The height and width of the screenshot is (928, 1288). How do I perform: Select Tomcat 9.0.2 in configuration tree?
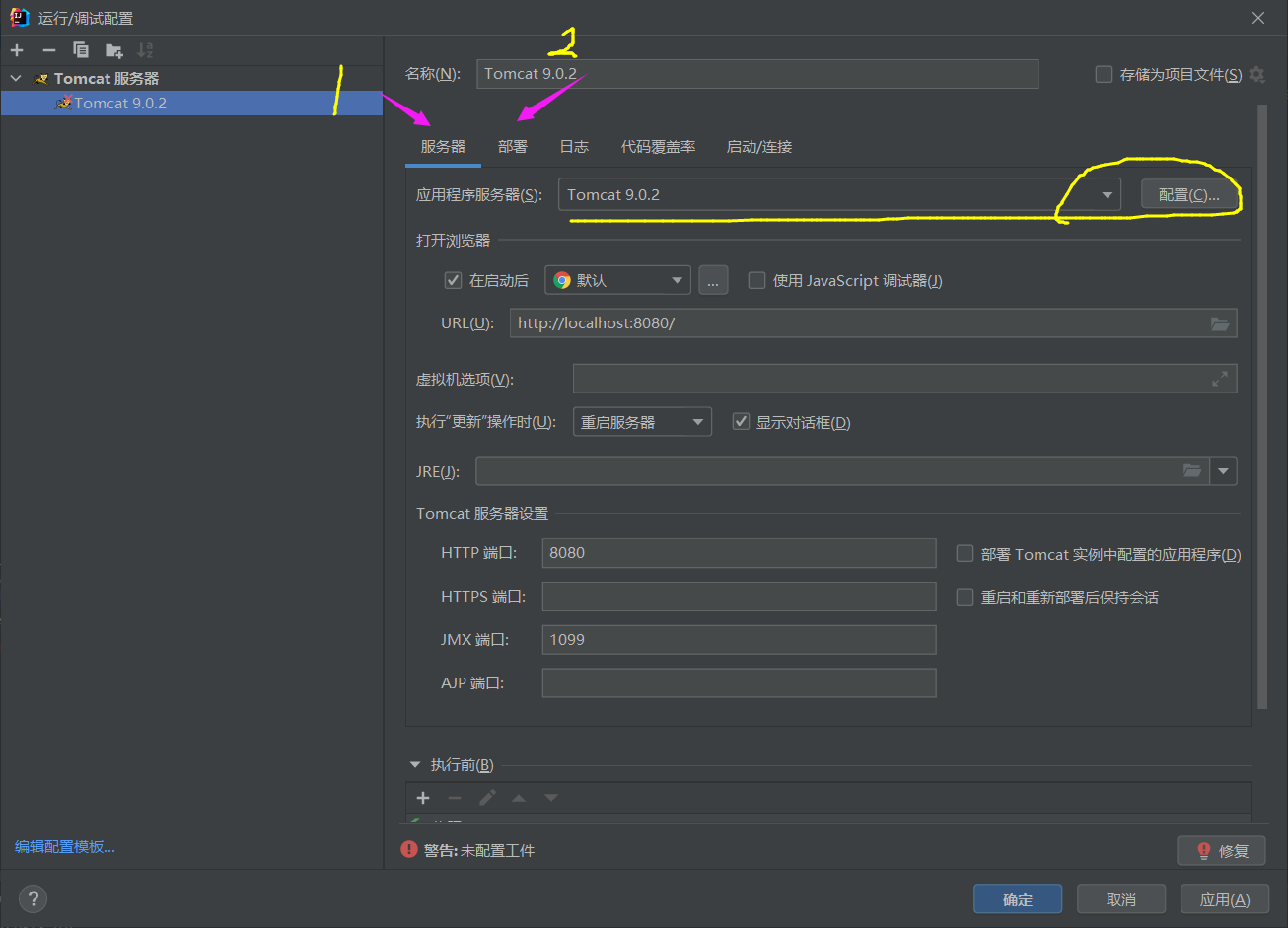[191, 103]
